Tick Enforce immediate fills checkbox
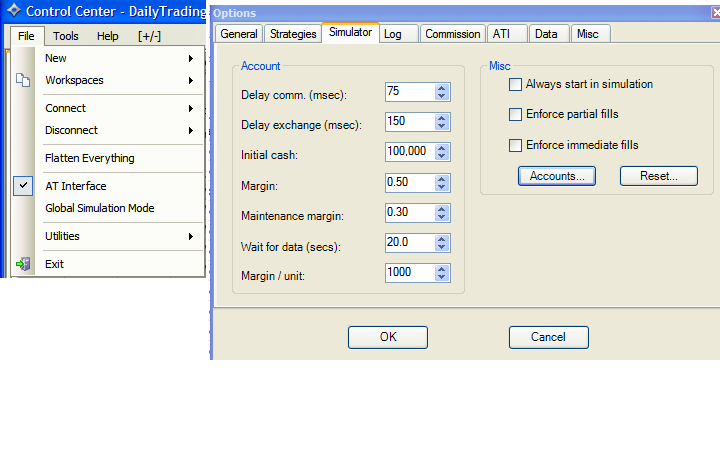The width and height of the screenshot is (720, 450). [515, 146]
